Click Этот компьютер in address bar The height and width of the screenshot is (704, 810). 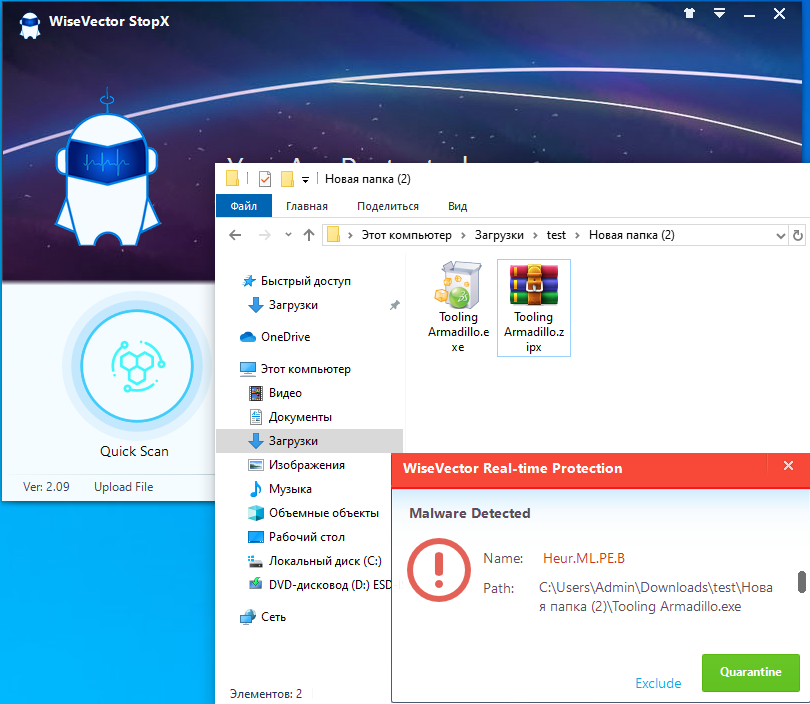click(407, 235)
